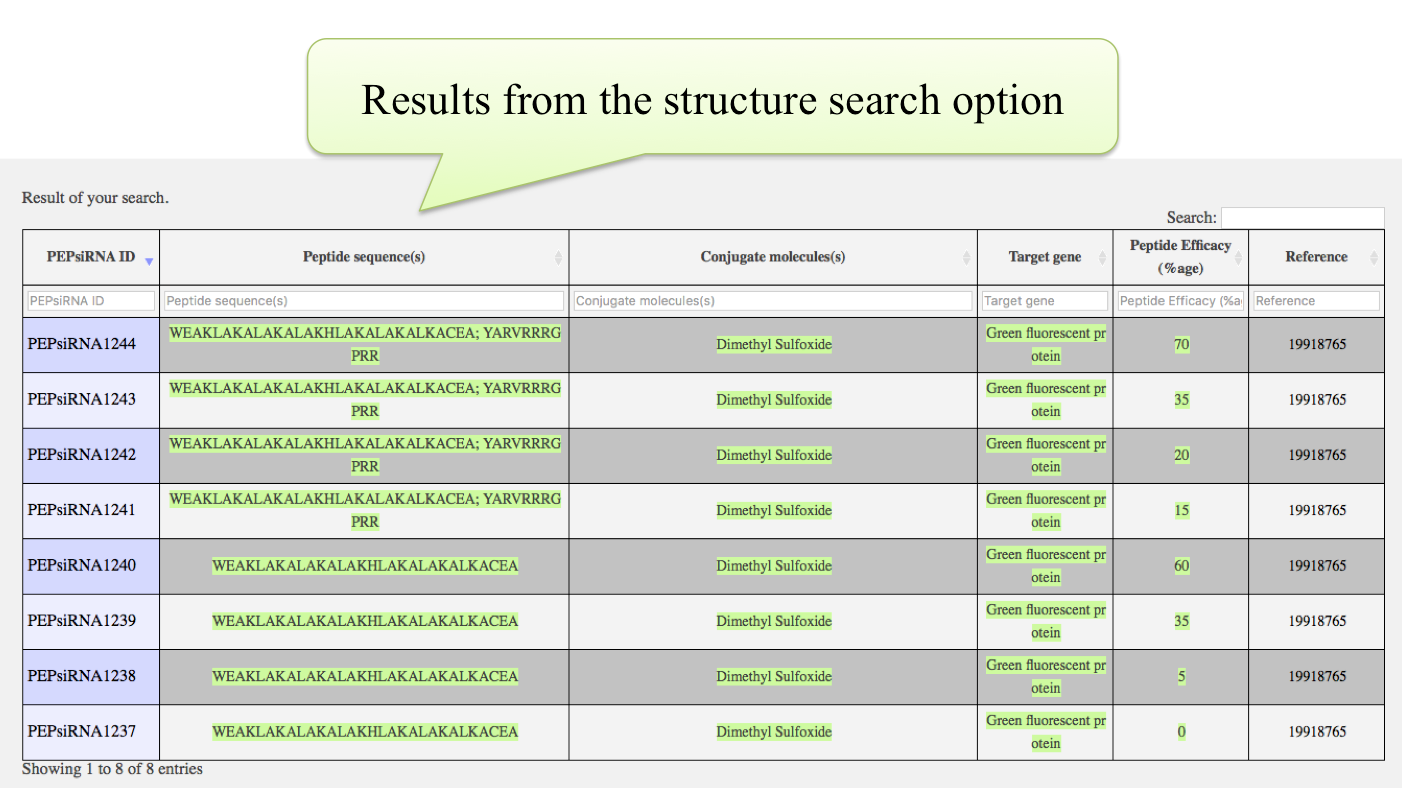Click the Reference filter field
The height and width of the screenshot is (788, 1411).
coord(1316,301)
